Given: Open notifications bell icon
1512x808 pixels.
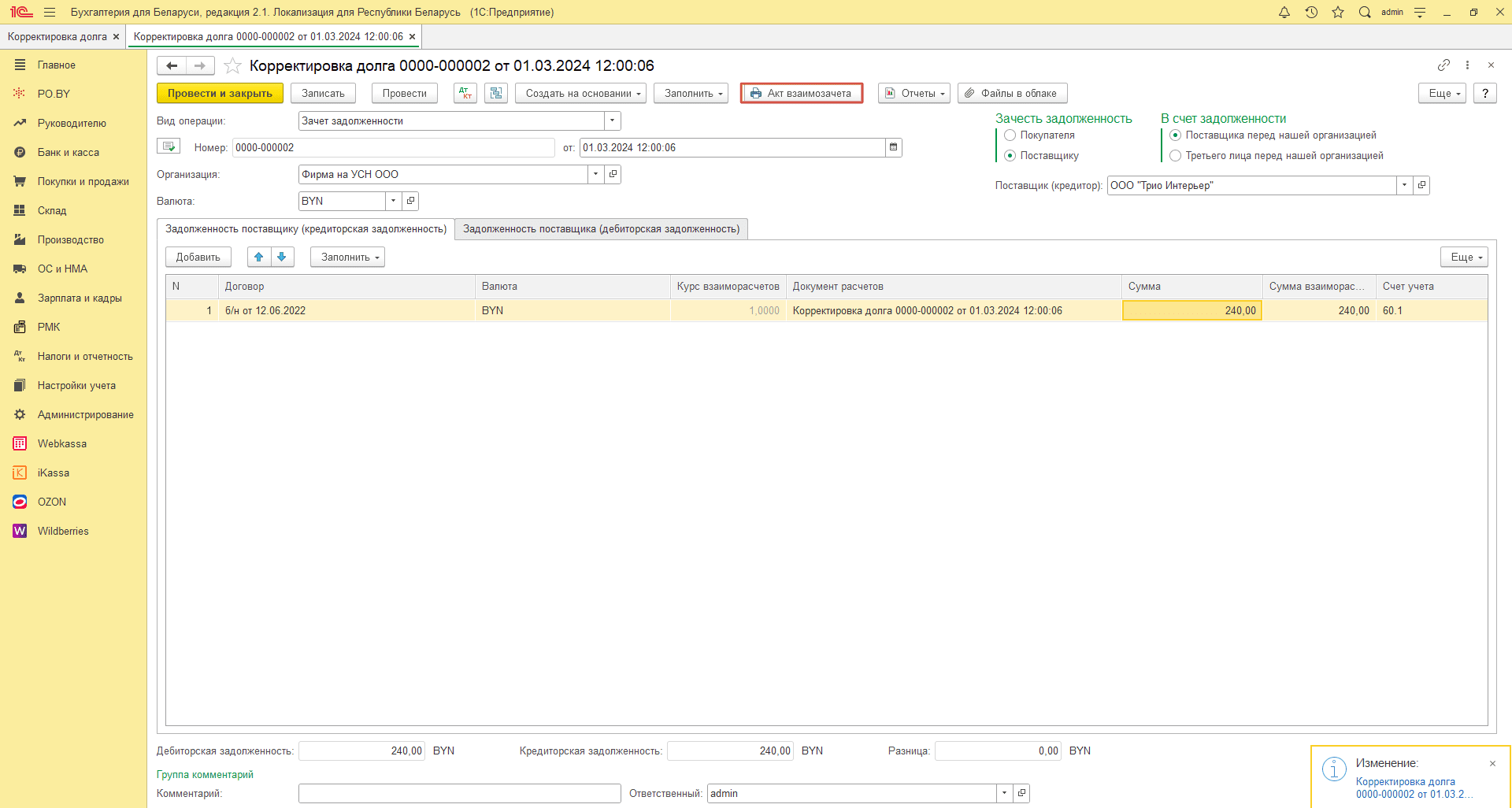Looking at the screenshot, I should click(x=1284, y=12).
